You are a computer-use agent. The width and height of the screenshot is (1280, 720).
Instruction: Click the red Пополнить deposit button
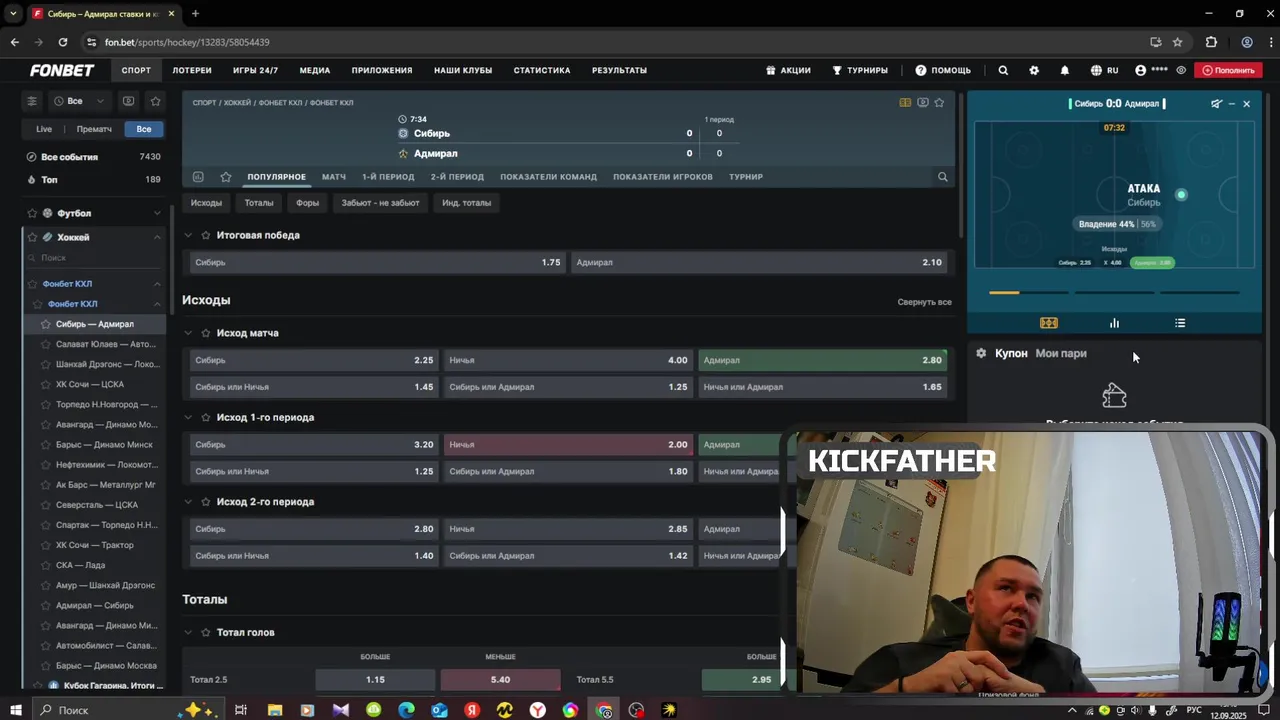click(1228, 70)
